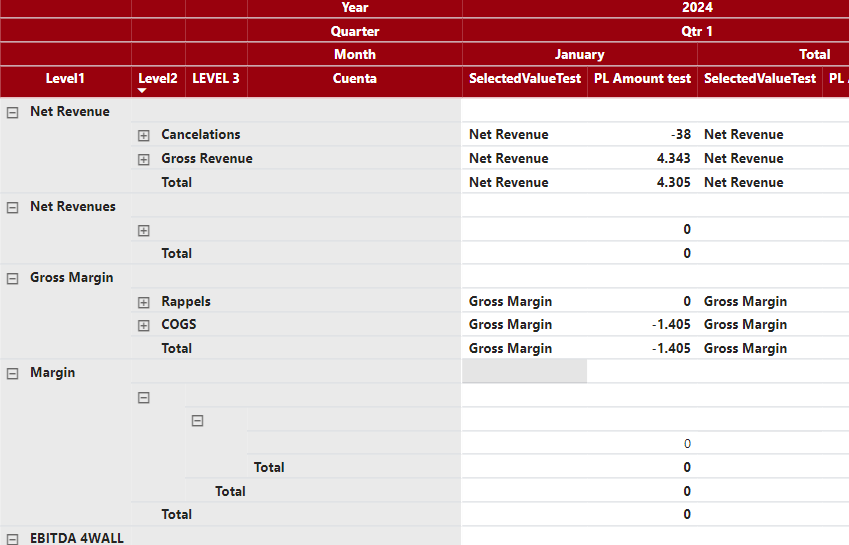Select the Cancelations row label

(201, 134)
